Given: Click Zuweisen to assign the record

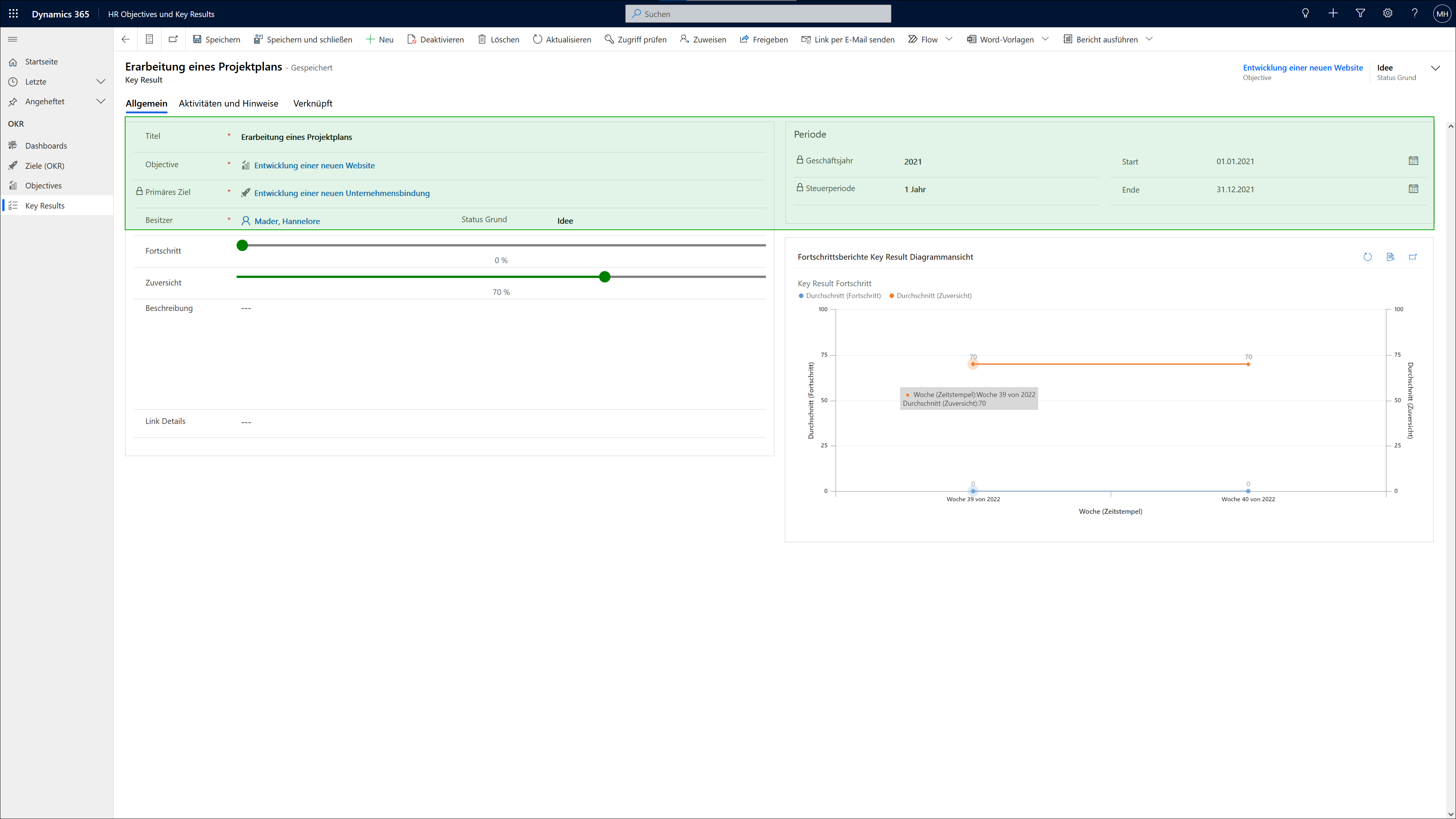Looking at the screenshot, I should (703, 39).
